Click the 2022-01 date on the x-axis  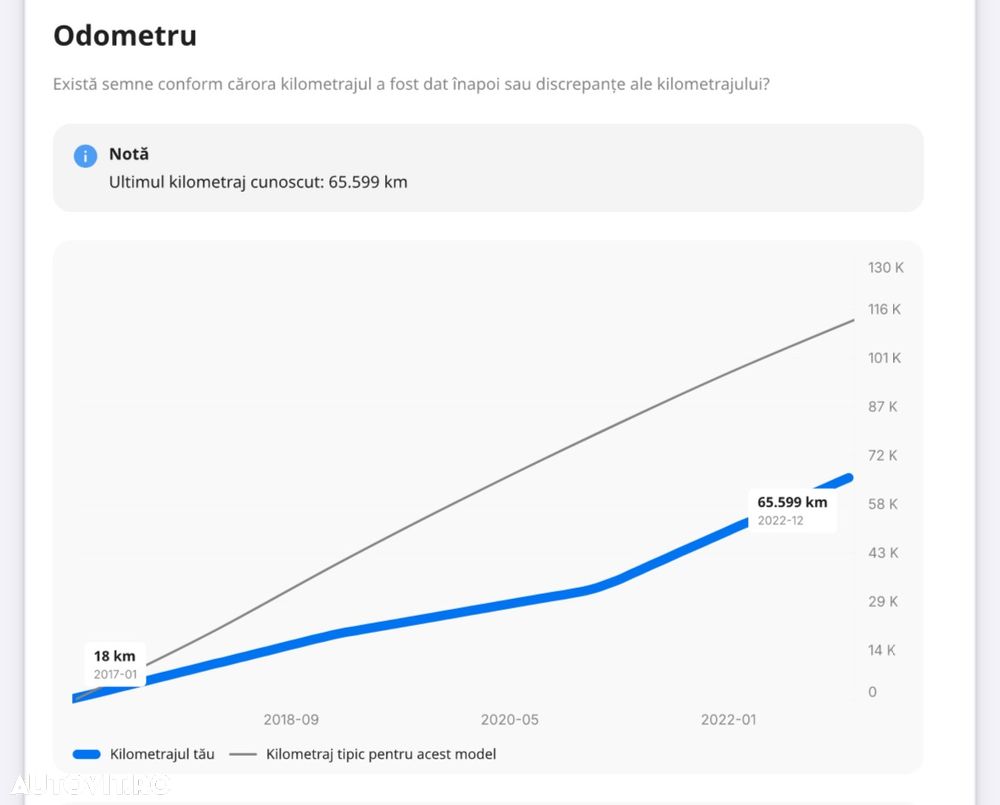coord(728,719)
